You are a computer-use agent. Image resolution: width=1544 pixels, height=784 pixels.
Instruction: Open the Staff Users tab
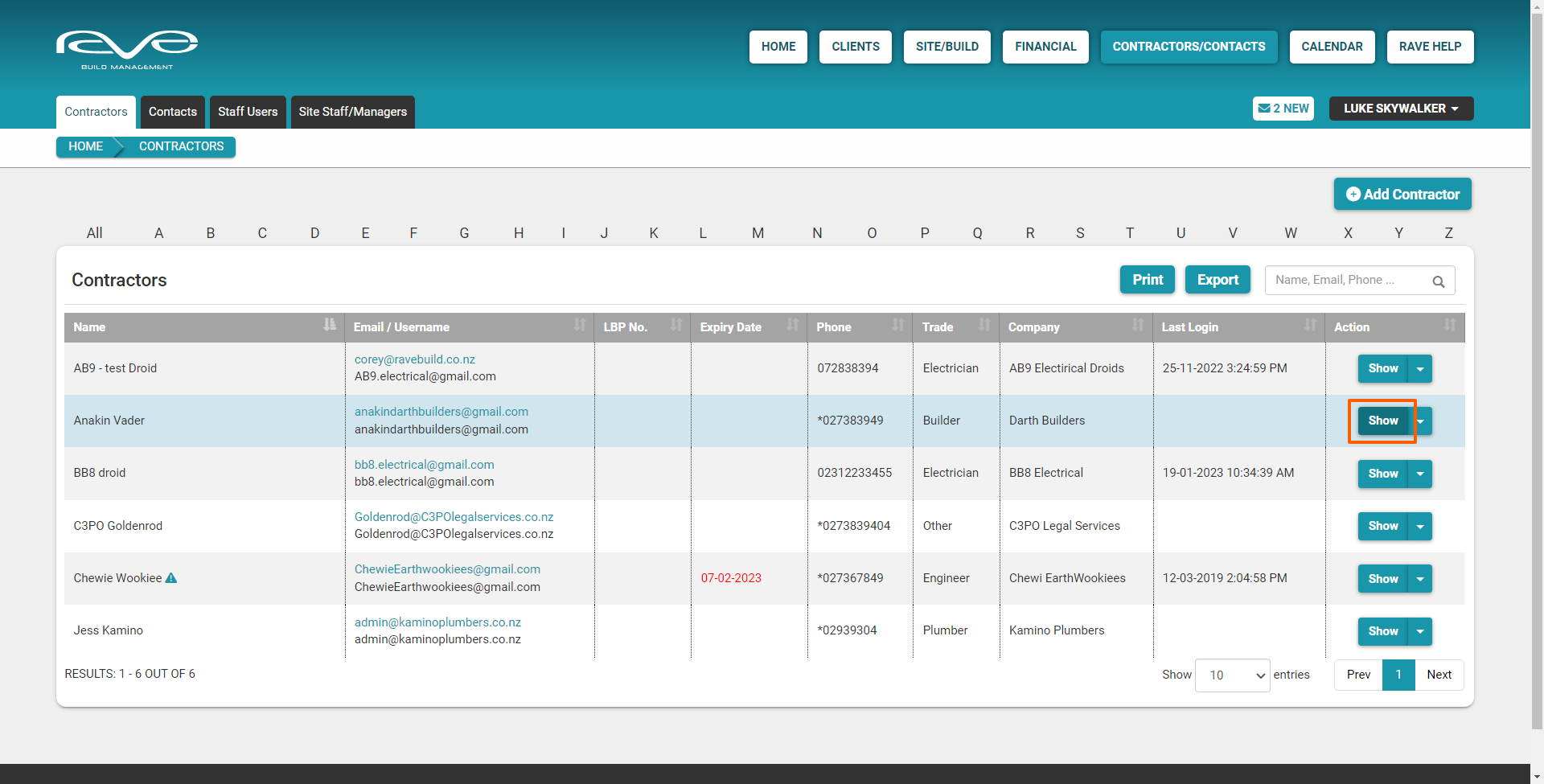(248, 112)
